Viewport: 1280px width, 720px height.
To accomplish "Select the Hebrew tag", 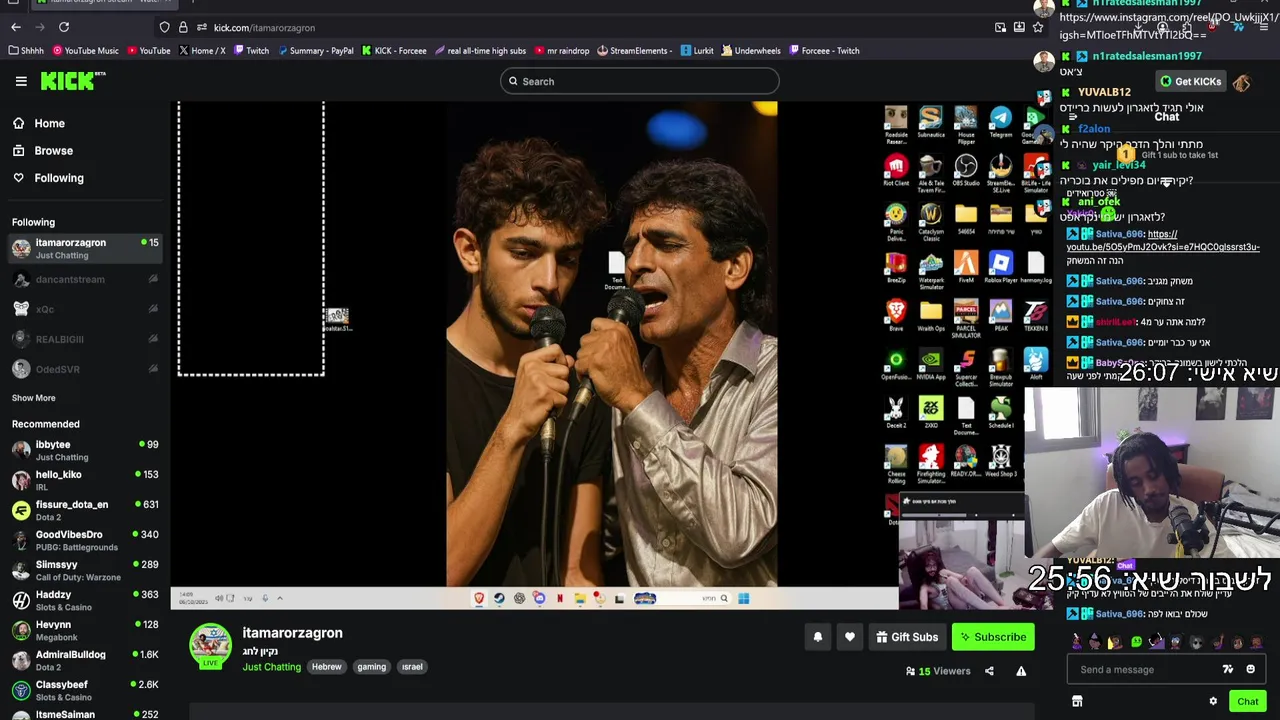I will tap(326, 667).
